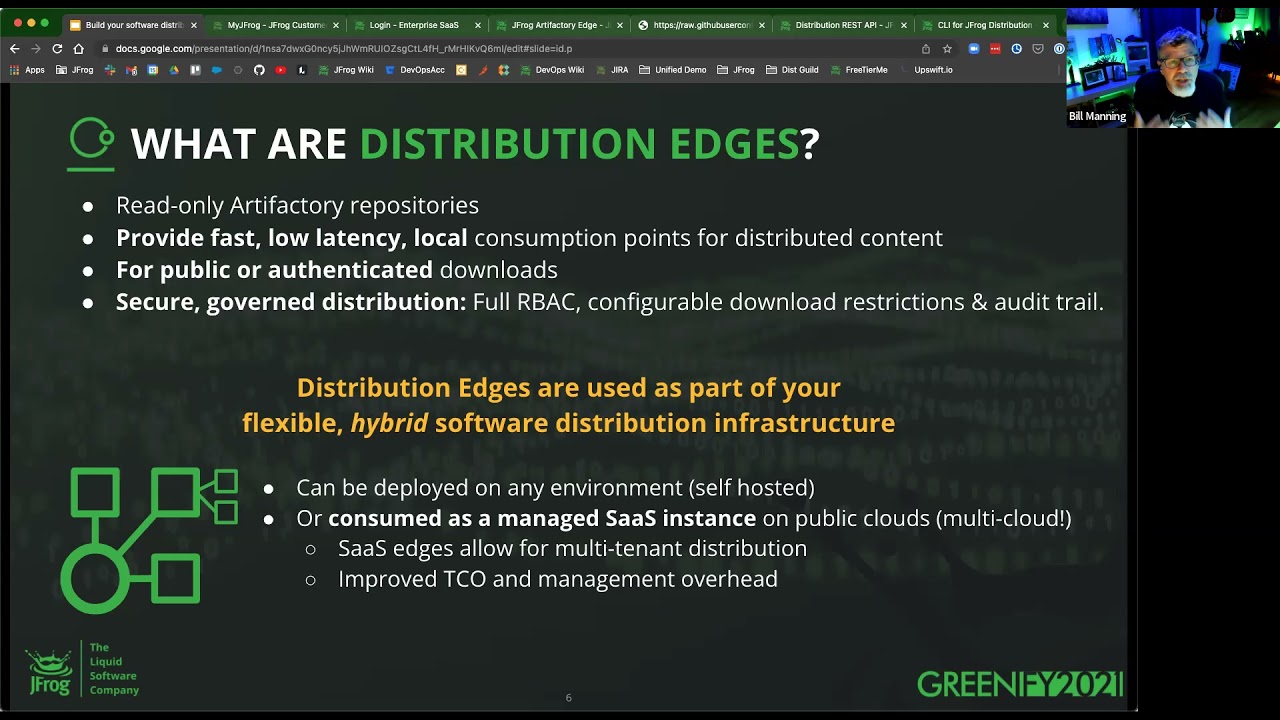This screenshot has height=720, width=1280.
Task: Open the Unified Demo bookmarks folder
Action: [673, 70]
